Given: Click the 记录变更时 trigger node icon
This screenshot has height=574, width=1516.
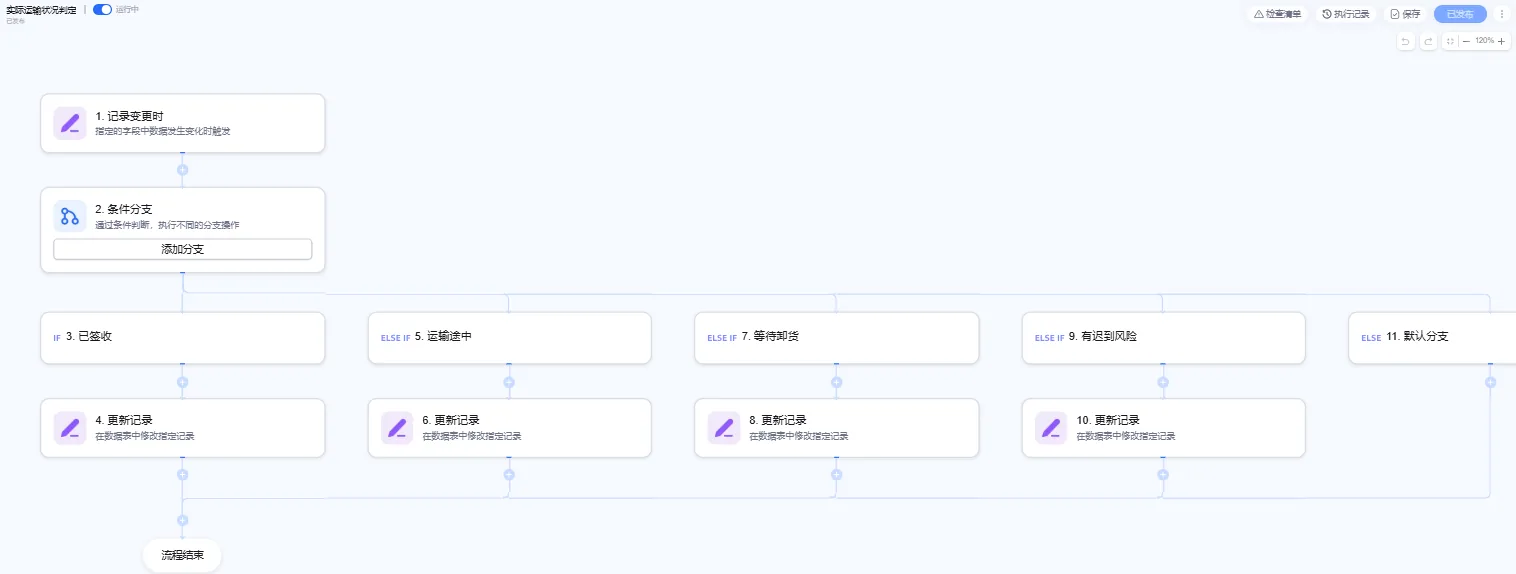Looking at the screenshot, I should 69,123.
